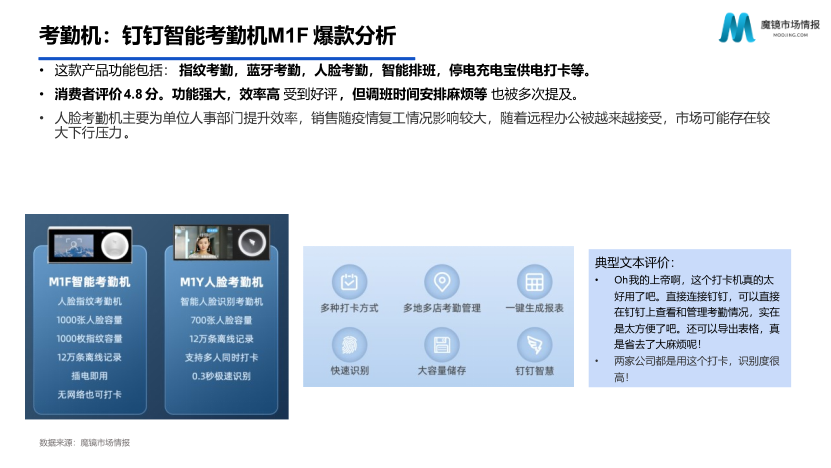Click the 多种打卡方式 calendar icon
The image size is (831, 468).
[x=349, y=281]
